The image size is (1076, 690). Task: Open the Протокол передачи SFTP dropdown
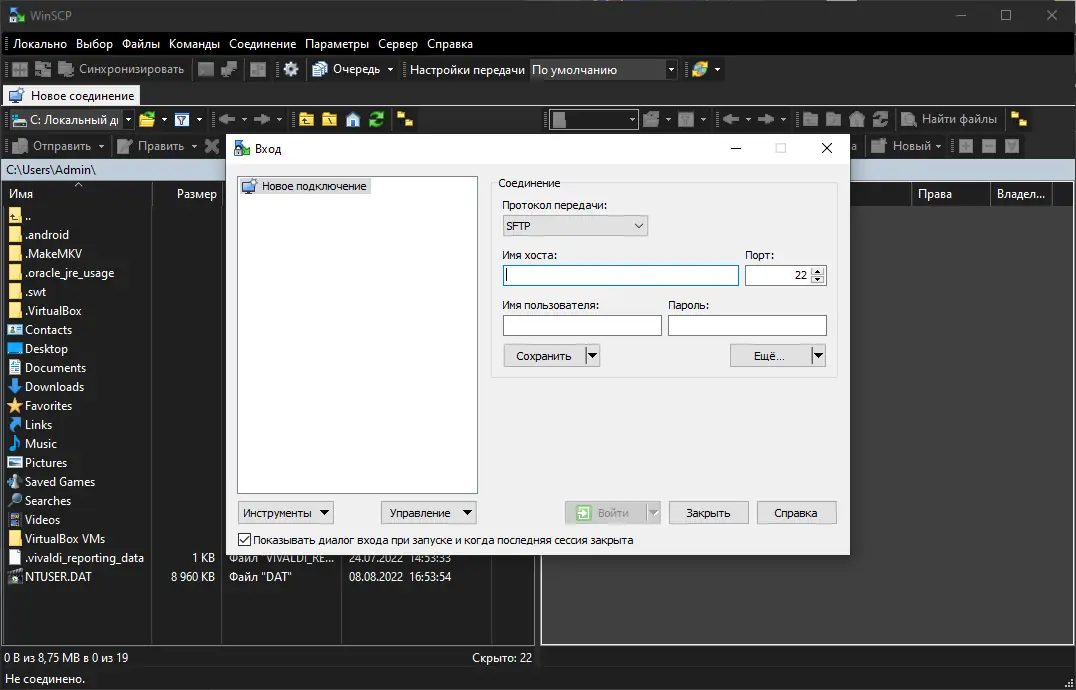(575, 225)
